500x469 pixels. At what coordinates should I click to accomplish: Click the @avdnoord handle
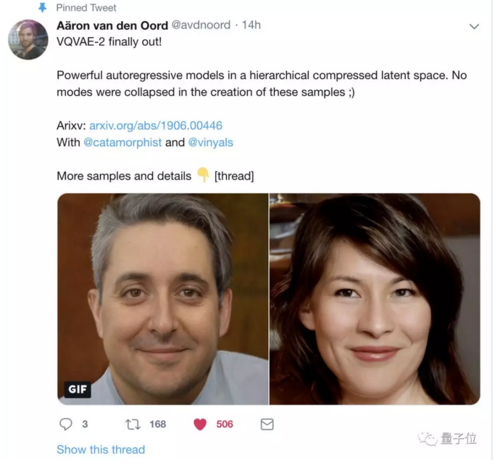[201, 25]
